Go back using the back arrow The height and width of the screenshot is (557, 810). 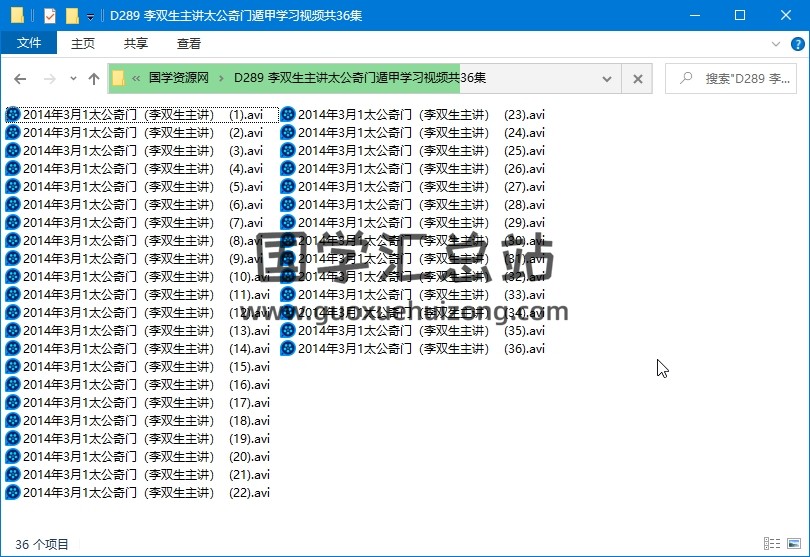tap(20, 79)
